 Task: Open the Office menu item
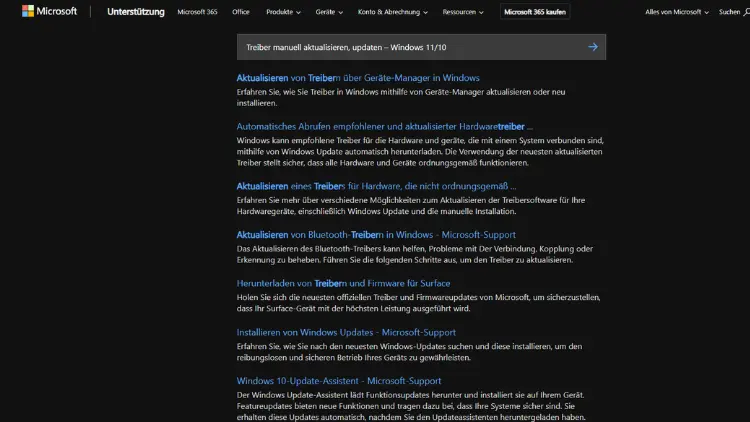tap(241, 12)
